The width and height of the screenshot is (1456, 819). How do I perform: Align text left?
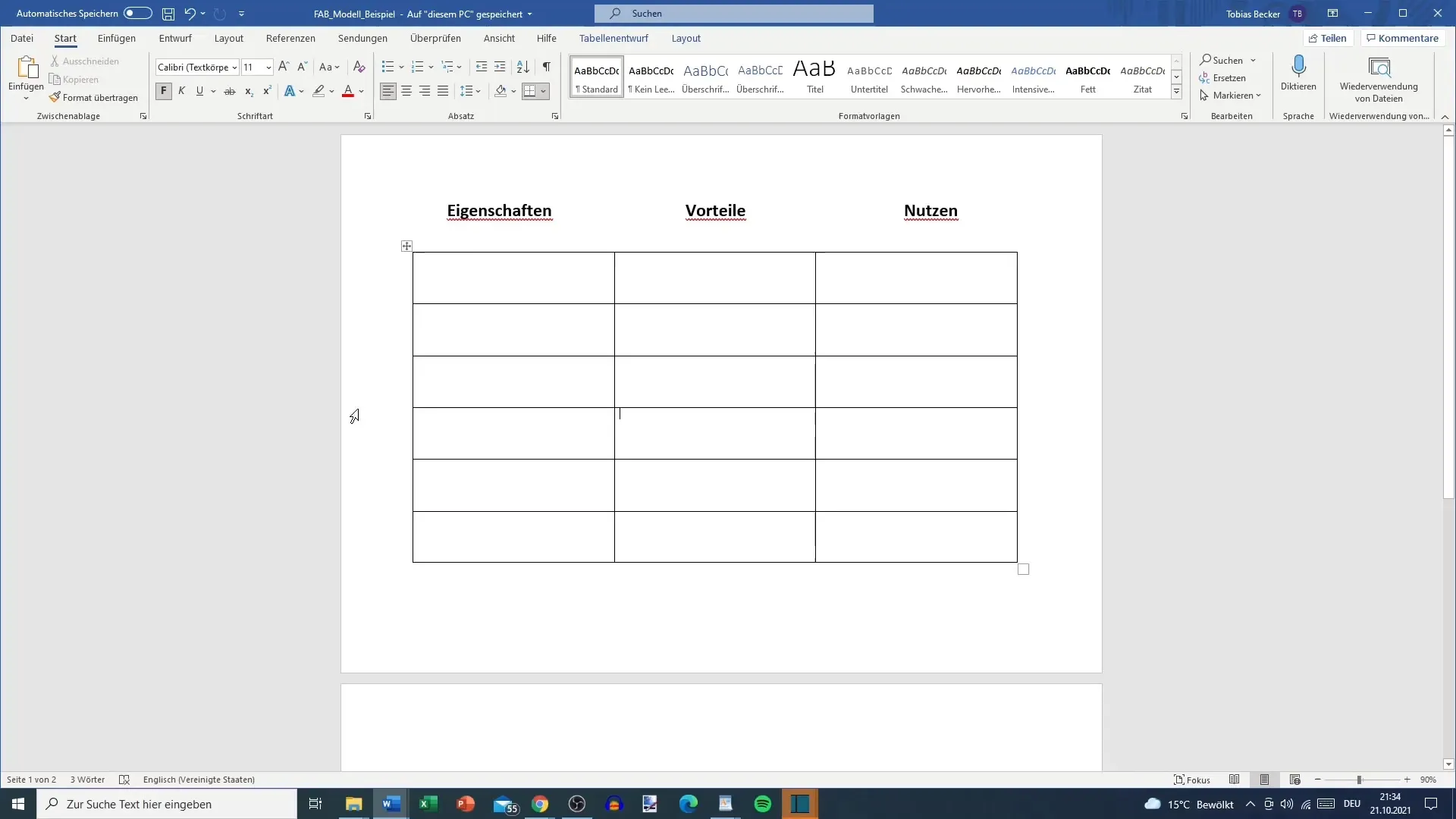[388, 91]
